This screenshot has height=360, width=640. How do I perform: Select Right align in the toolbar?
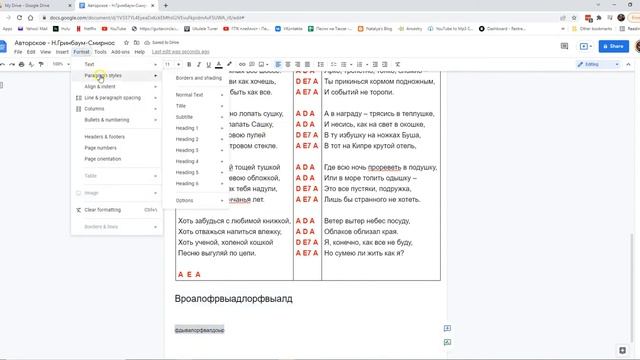(x=298, y=64)
